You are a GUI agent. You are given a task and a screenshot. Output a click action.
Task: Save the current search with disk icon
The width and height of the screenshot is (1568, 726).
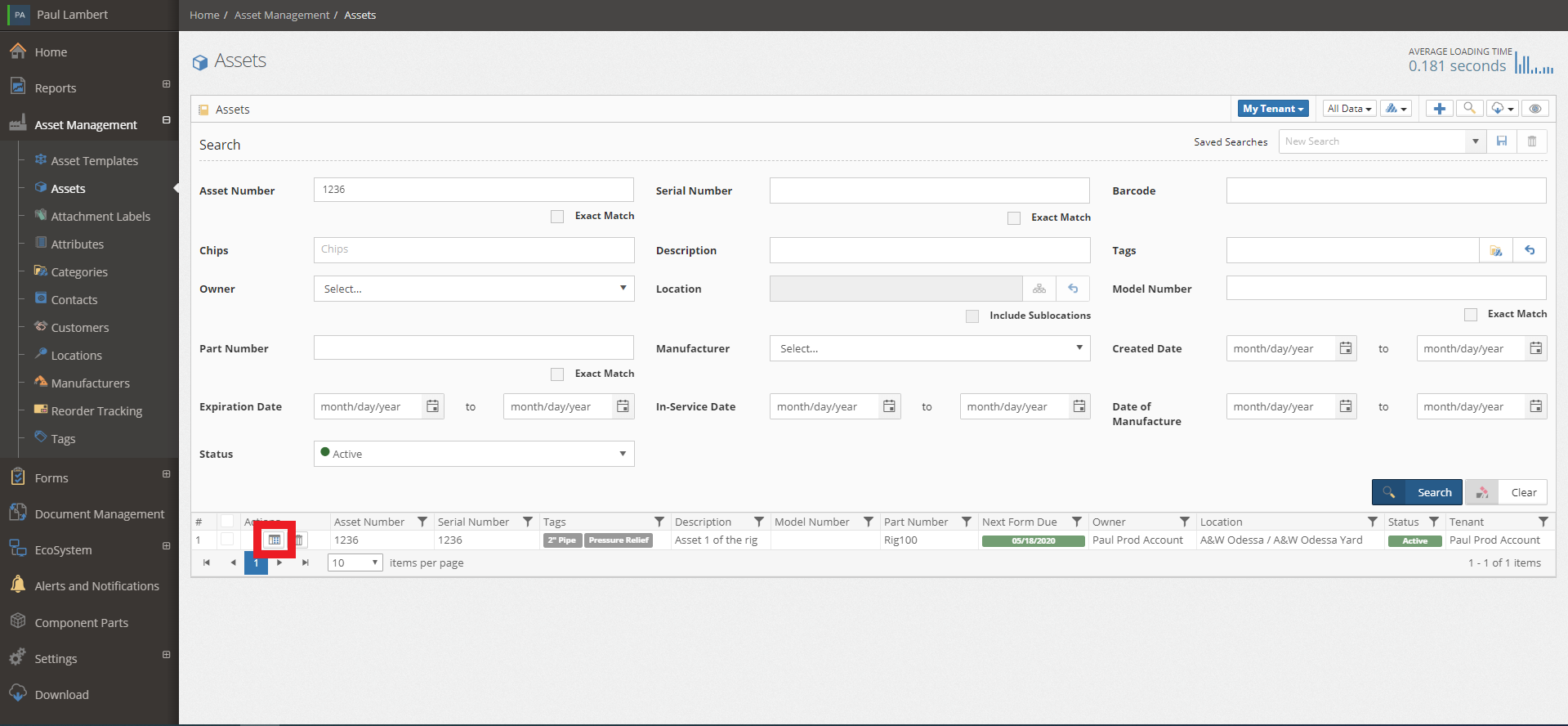1502,141
